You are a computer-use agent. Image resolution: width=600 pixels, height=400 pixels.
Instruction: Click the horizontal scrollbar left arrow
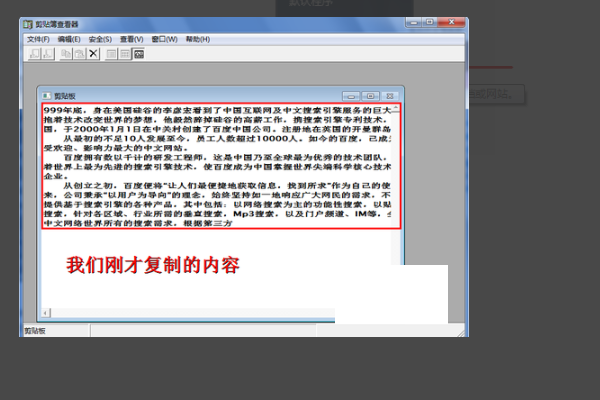click(x=46, y=313)
